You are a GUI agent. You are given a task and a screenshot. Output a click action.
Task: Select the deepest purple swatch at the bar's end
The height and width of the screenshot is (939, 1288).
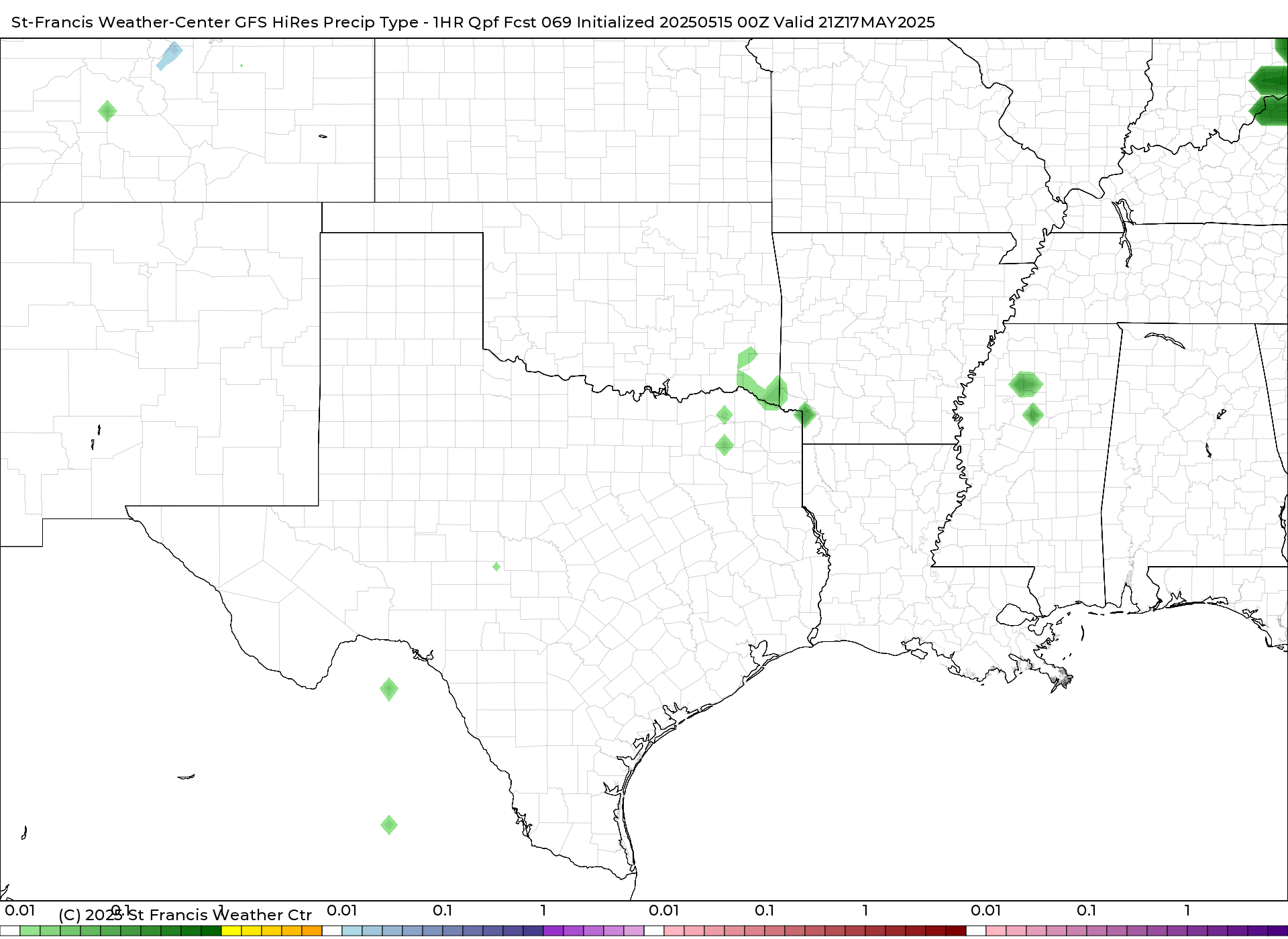click(1277, 931)
